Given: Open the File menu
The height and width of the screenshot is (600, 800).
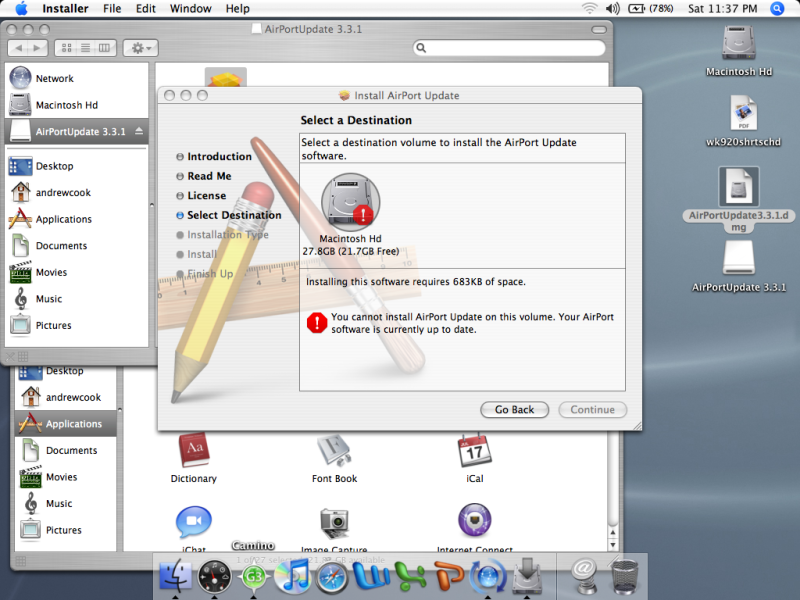Looking at the screenshot, I should pos(112,8).
